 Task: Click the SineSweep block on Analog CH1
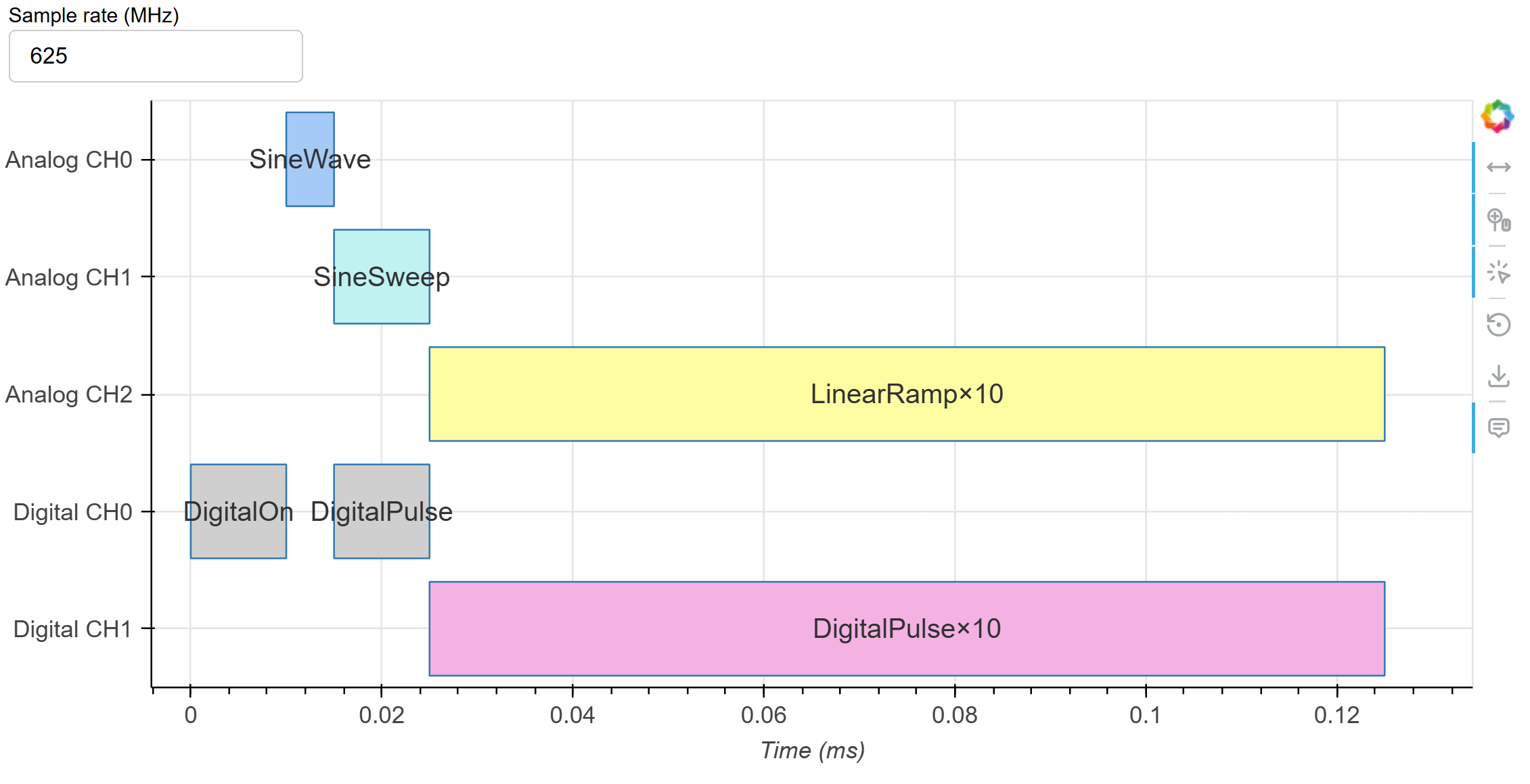(x=380, y=276)
